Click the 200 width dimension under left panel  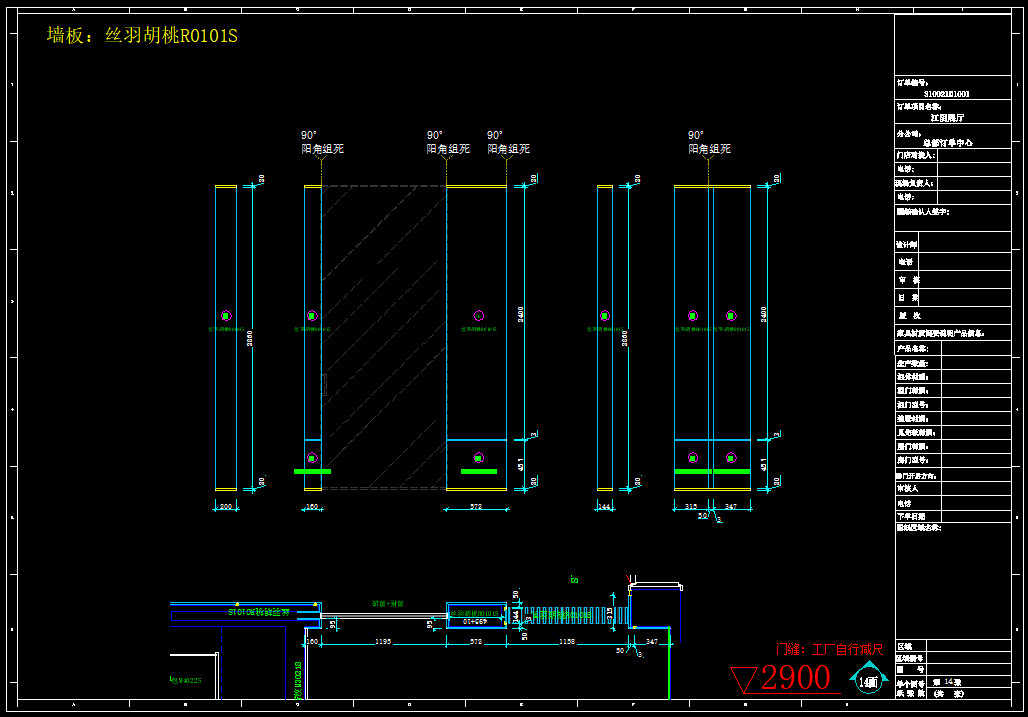coord(226,507)
